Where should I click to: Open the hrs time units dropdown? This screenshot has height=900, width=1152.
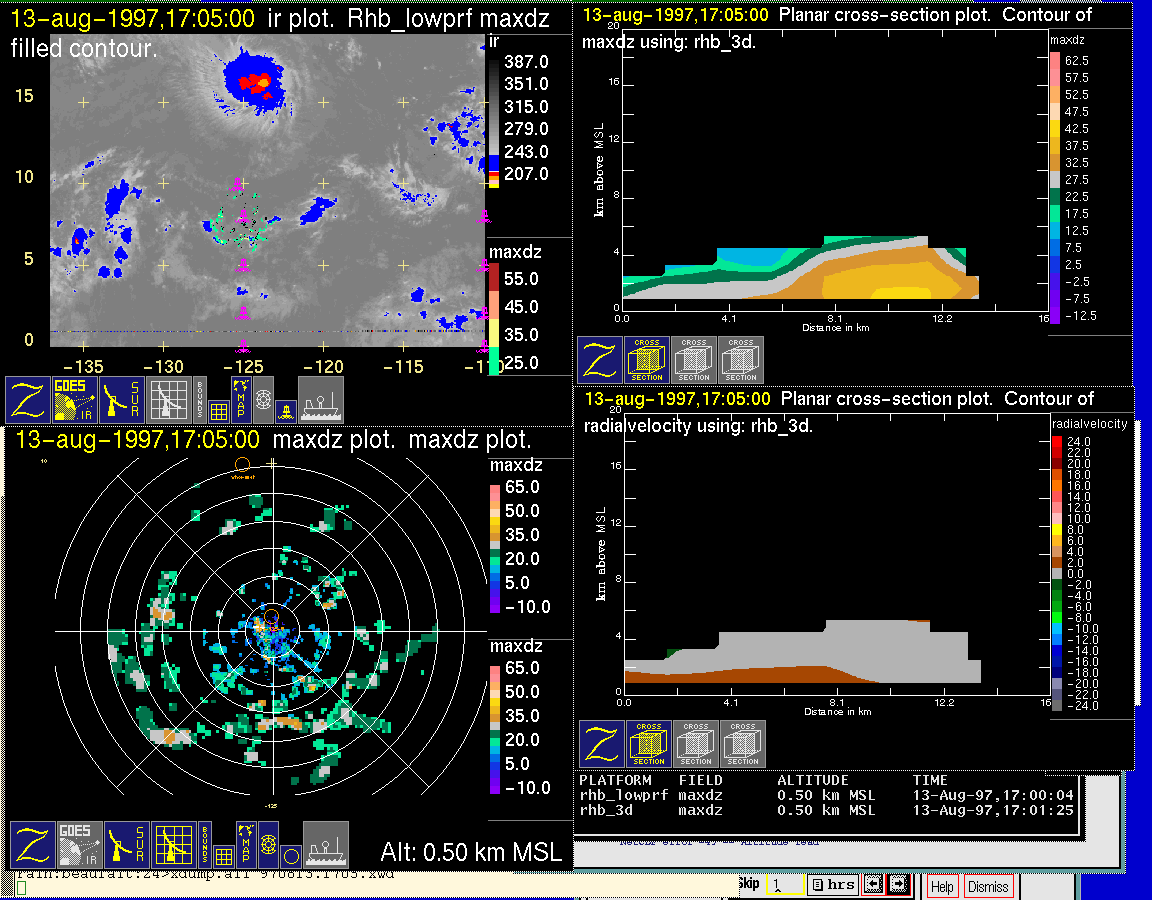(x=832, y=884)
